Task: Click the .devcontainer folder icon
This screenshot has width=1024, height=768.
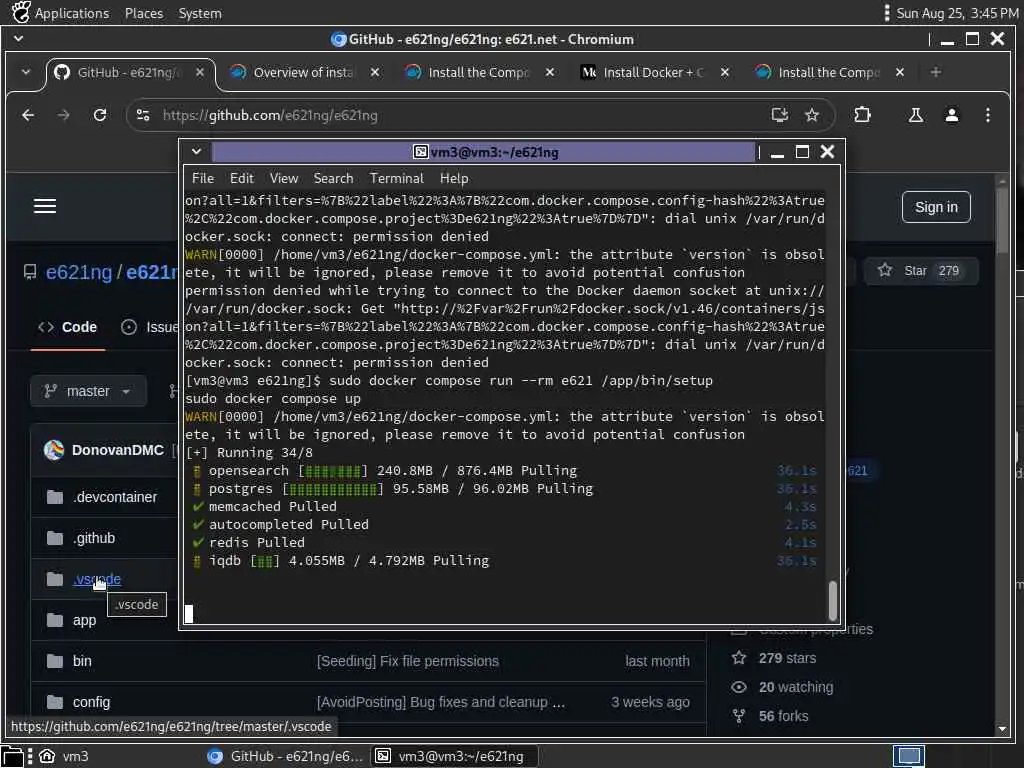Action: click(x=55, y=498)
